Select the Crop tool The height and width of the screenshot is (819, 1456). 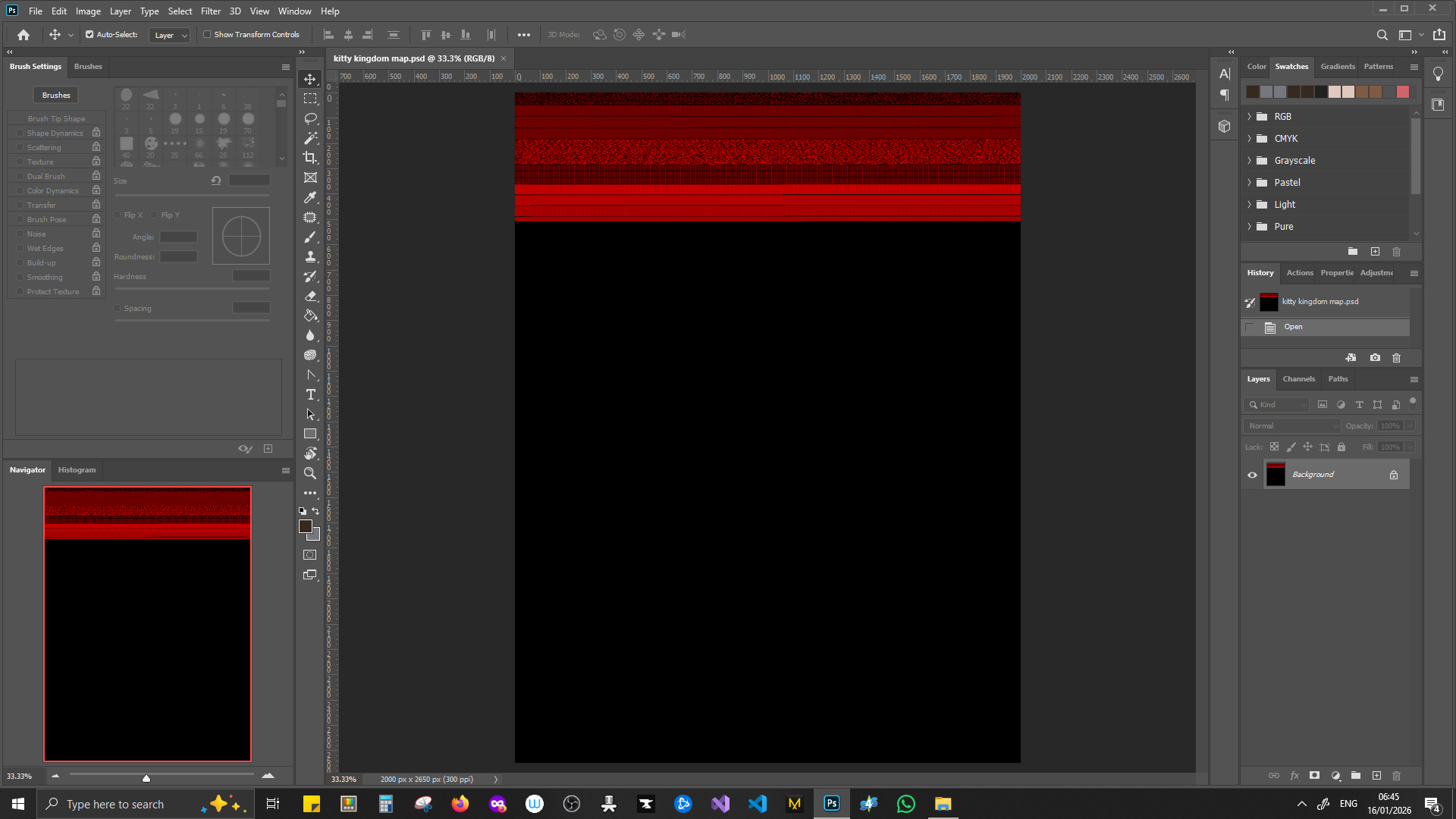tap(310, 158)
